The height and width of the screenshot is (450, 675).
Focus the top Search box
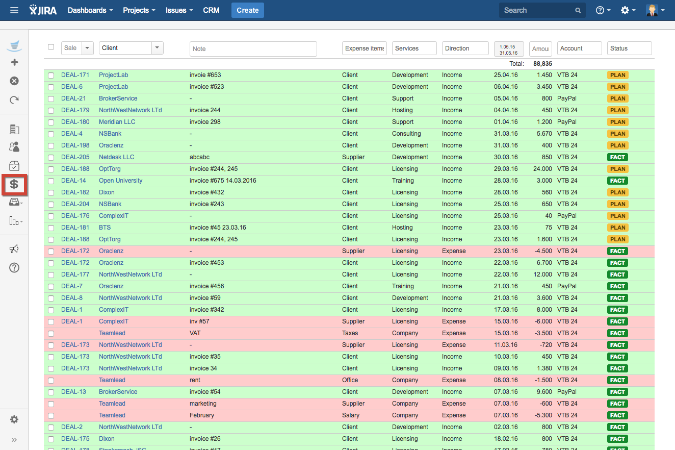542,10
